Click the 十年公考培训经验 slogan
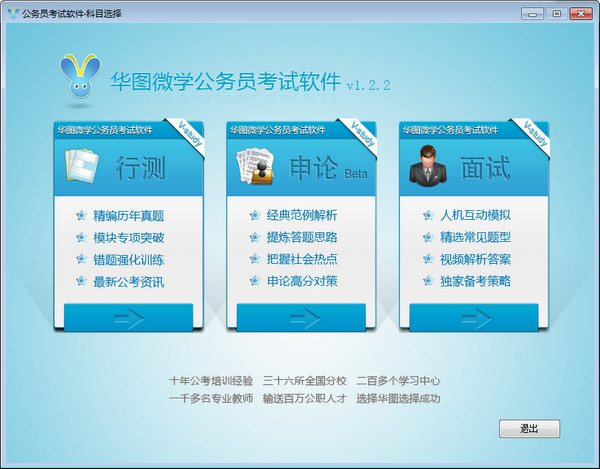This screenshot has height=469, width=600. (x=211, y=381)
